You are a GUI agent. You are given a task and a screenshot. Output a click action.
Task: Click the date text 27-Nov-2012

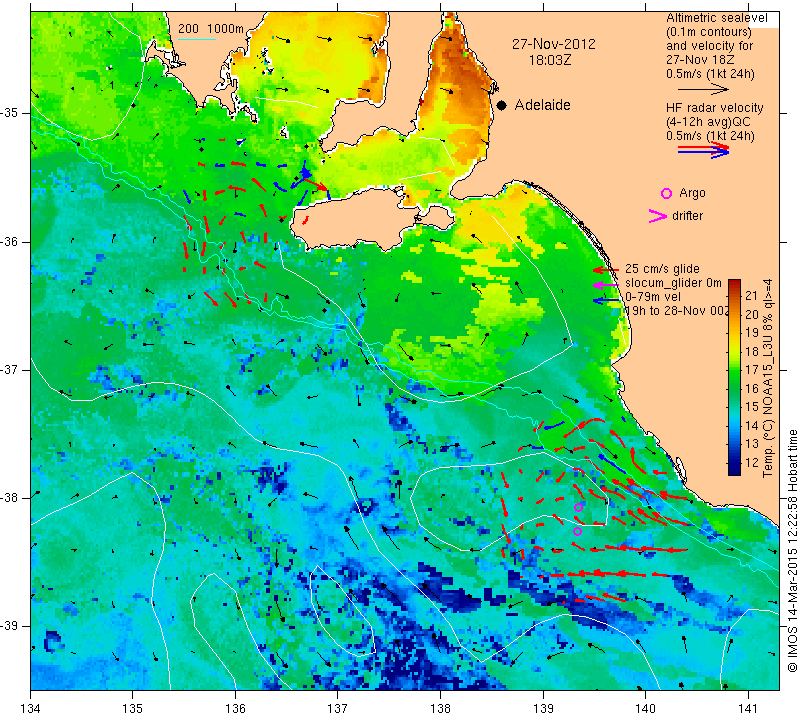tap(554, 44)
